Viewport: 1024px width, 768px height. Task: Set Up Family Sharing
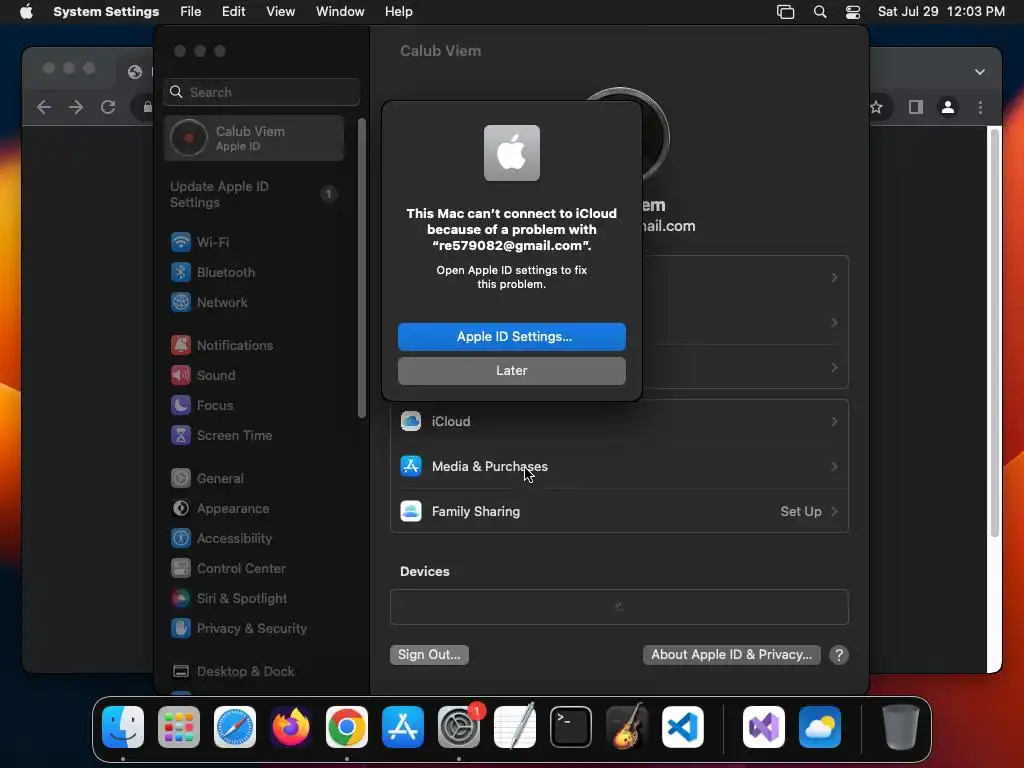point(619,511)
